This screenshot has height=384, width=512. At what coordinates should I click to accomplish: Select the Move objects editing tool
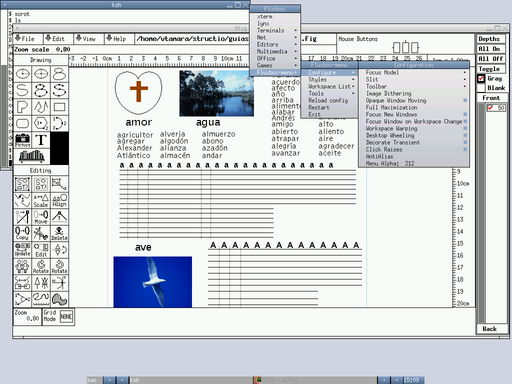[41, 217]
